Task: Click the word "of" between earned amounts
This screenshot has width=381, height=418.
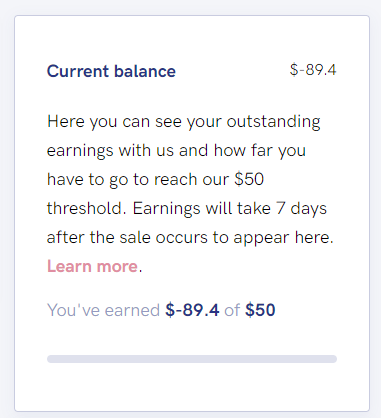Action: [x=232, y=310]
